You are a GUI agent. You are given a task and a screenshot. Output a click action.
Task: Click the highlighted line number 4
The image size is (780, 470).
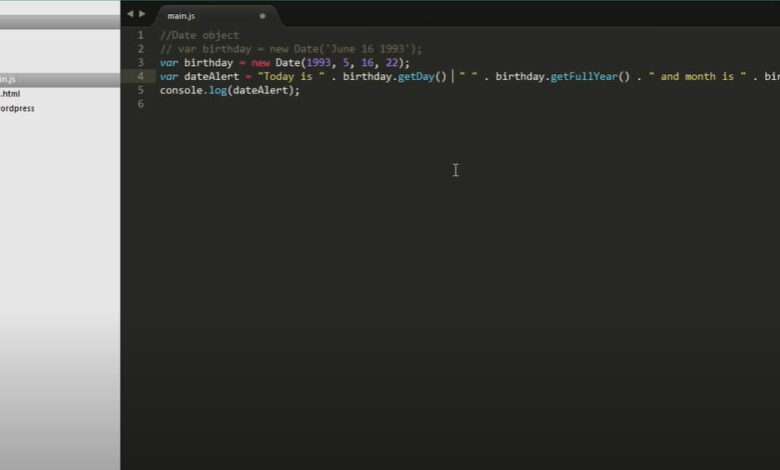140,76
